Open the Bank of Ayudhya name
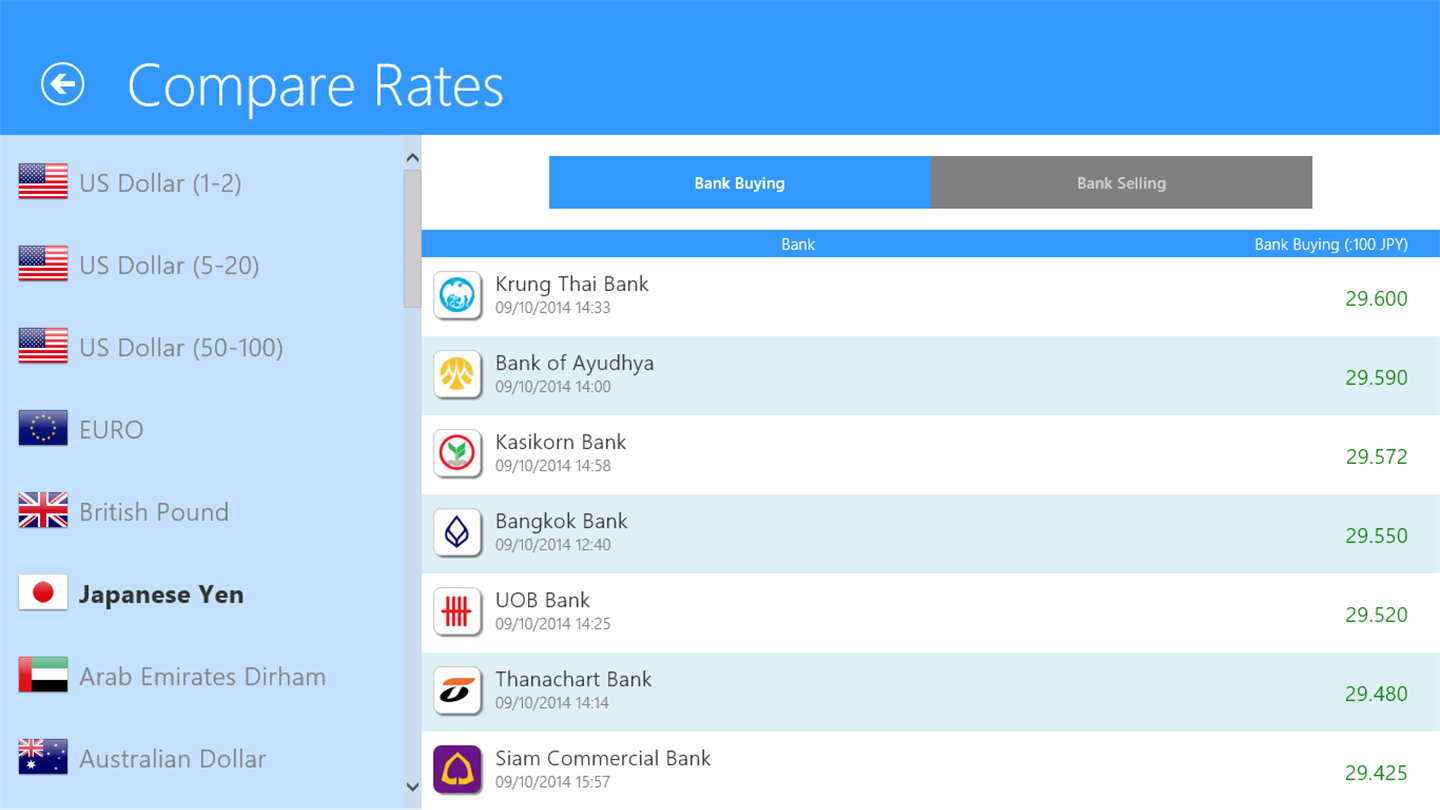Screen dimensions: 1440x810 click(x=574, y=363)
